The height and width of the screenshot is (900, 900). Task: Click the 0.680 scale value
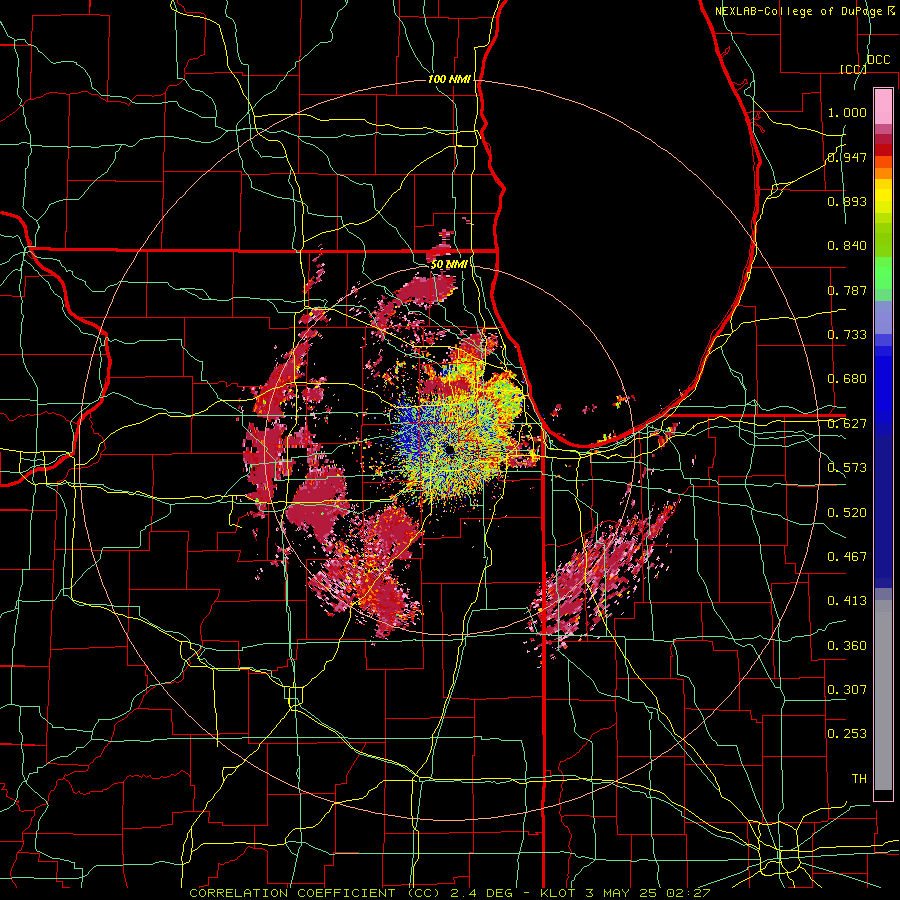point(847,379)
